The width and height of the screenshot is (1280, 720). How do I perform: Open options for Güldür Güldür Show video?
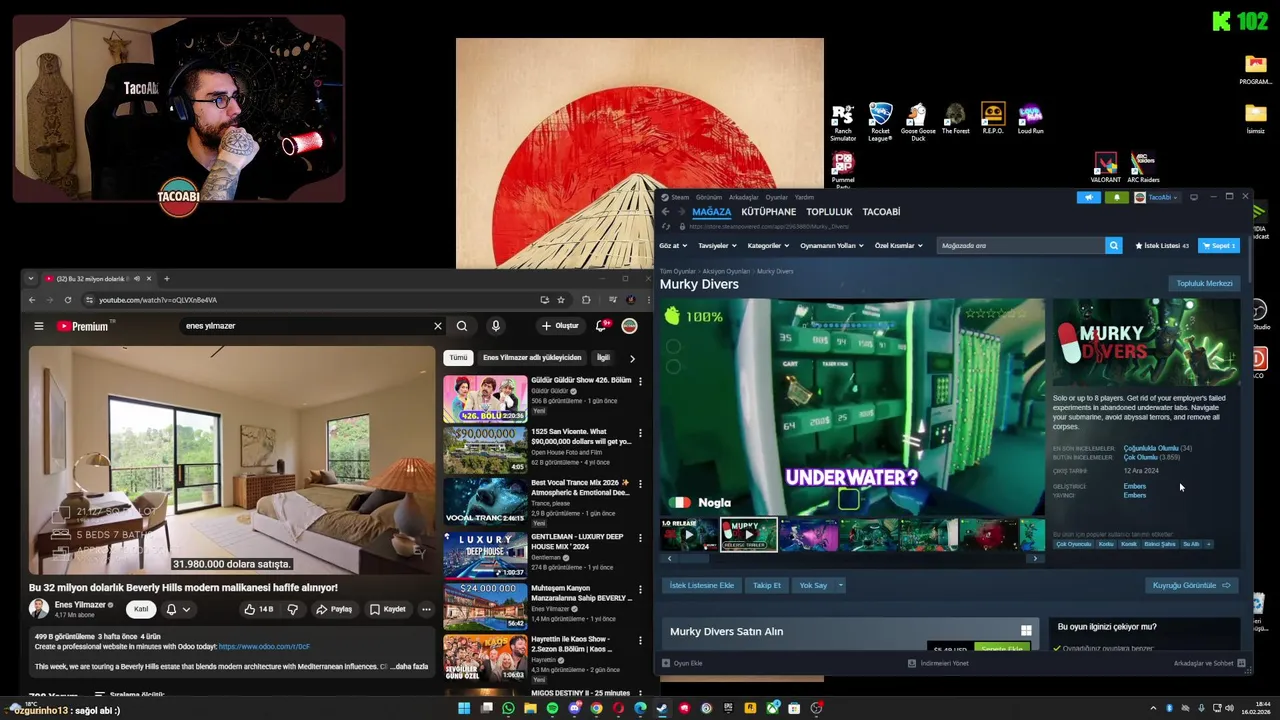click(x=640, y=381)
